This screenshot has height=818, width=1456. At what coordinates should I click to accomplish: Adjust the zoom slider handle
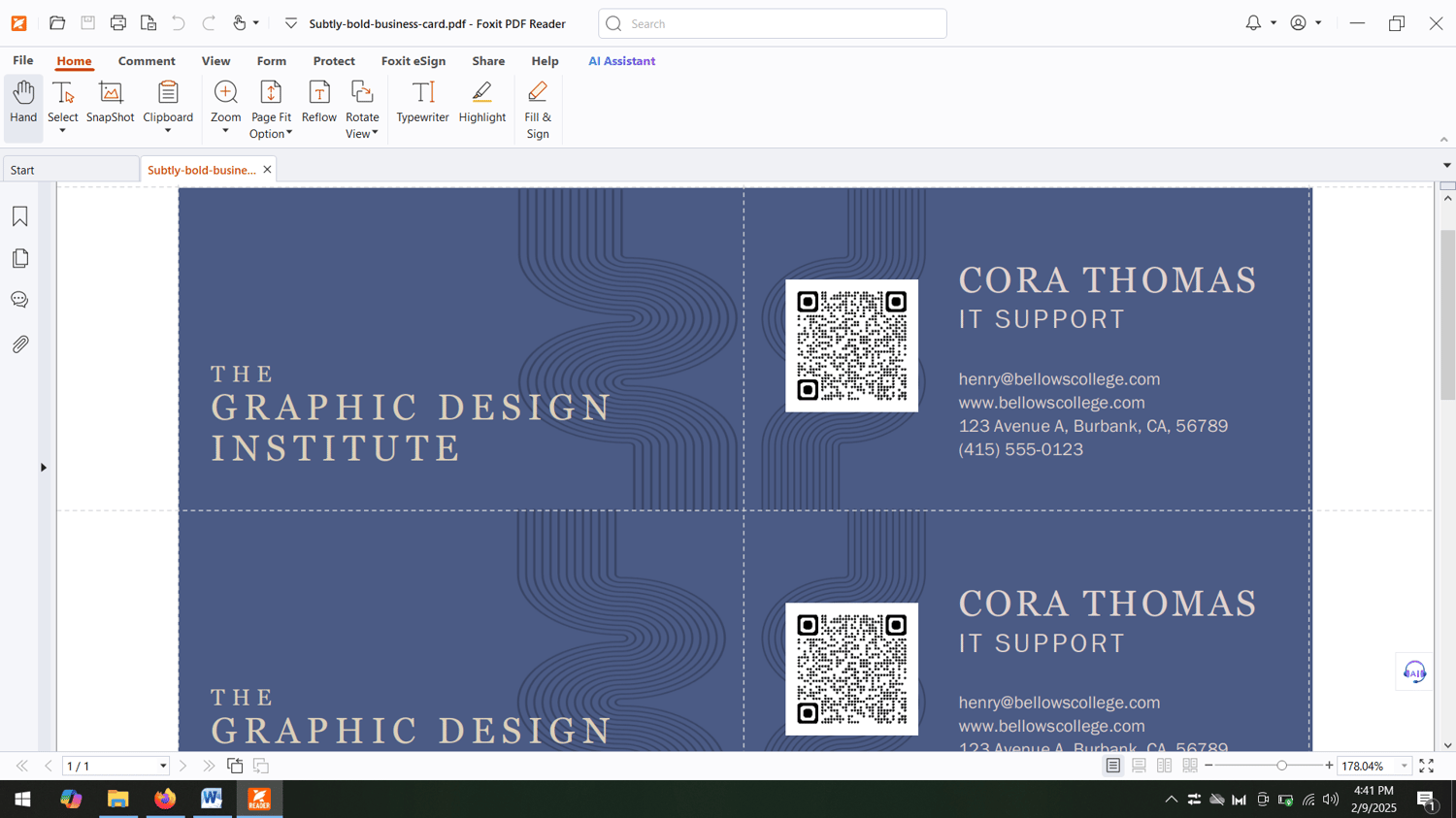click(x=1281, y=767)
